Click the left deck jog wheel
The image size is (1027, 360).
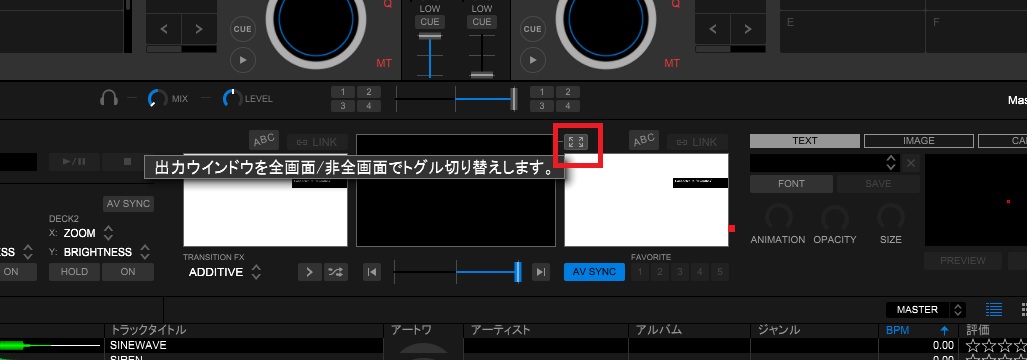[x=315, y=21]
